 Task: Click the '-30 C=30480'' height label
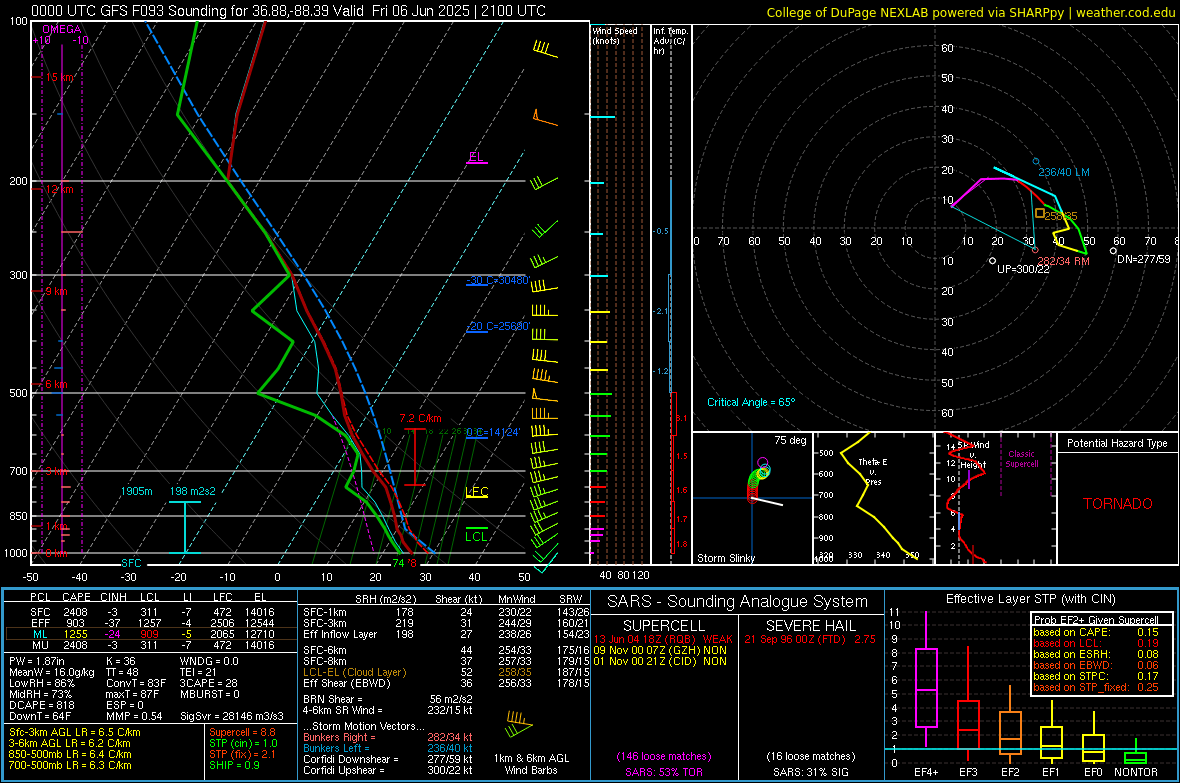tap(498, 280)
